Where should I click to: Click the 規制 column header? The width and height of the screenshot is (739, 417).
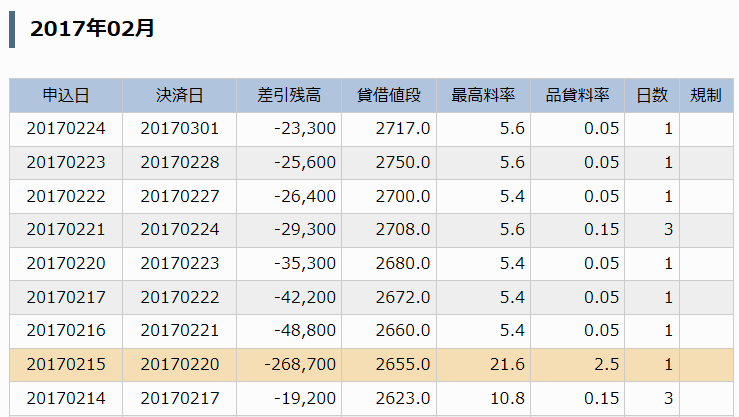706,96
